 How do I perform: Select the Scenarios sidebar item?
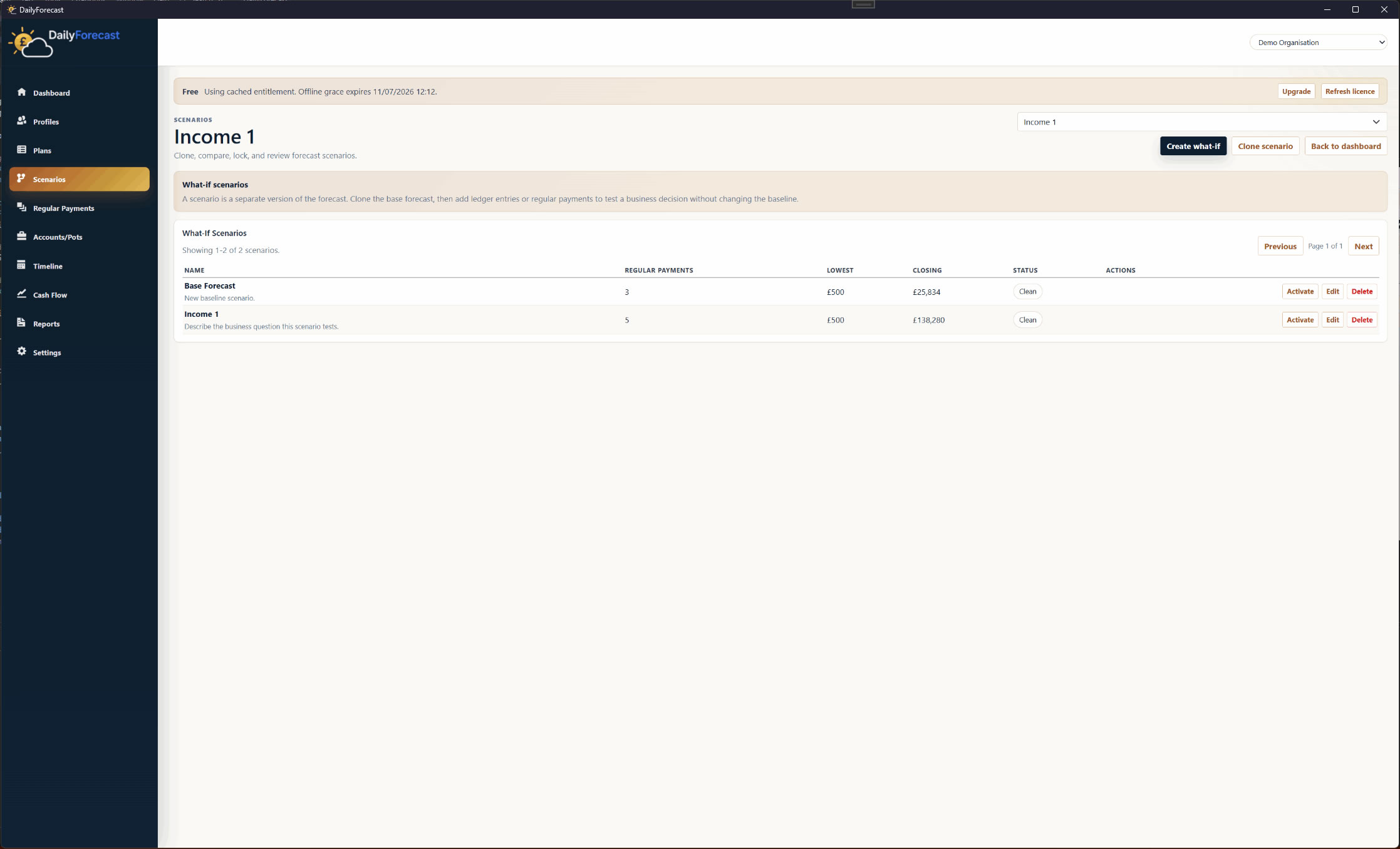[x=80, y=179]
